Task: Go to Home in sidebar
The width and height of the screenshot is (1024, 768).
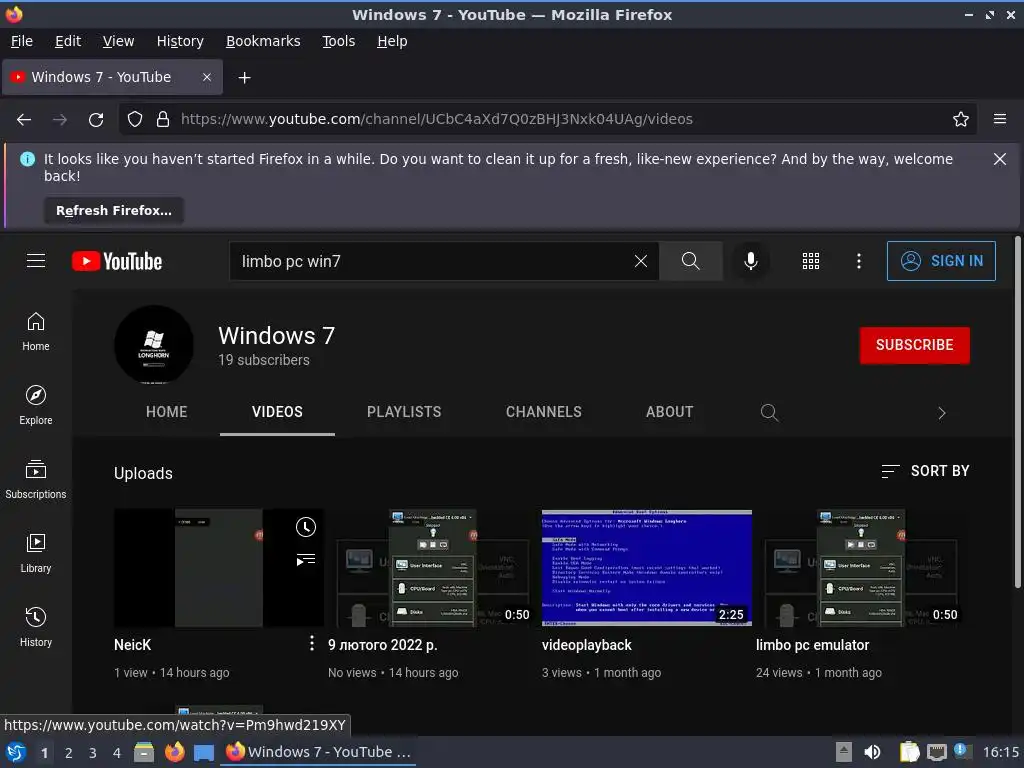Action: click(36, 332)
